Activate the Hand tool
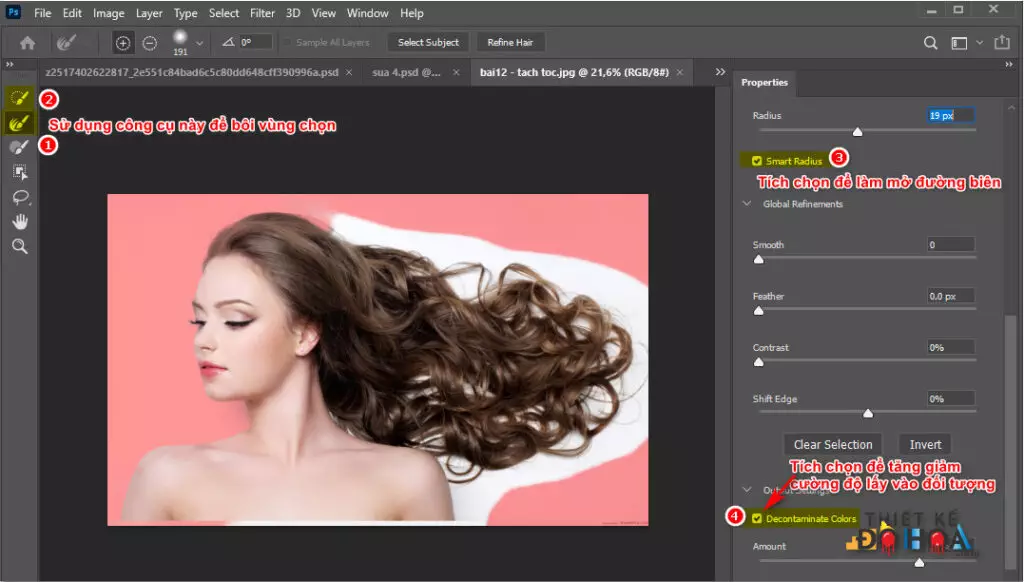Viewport: 1024px width, 582px height. click(x=20, y=221)
